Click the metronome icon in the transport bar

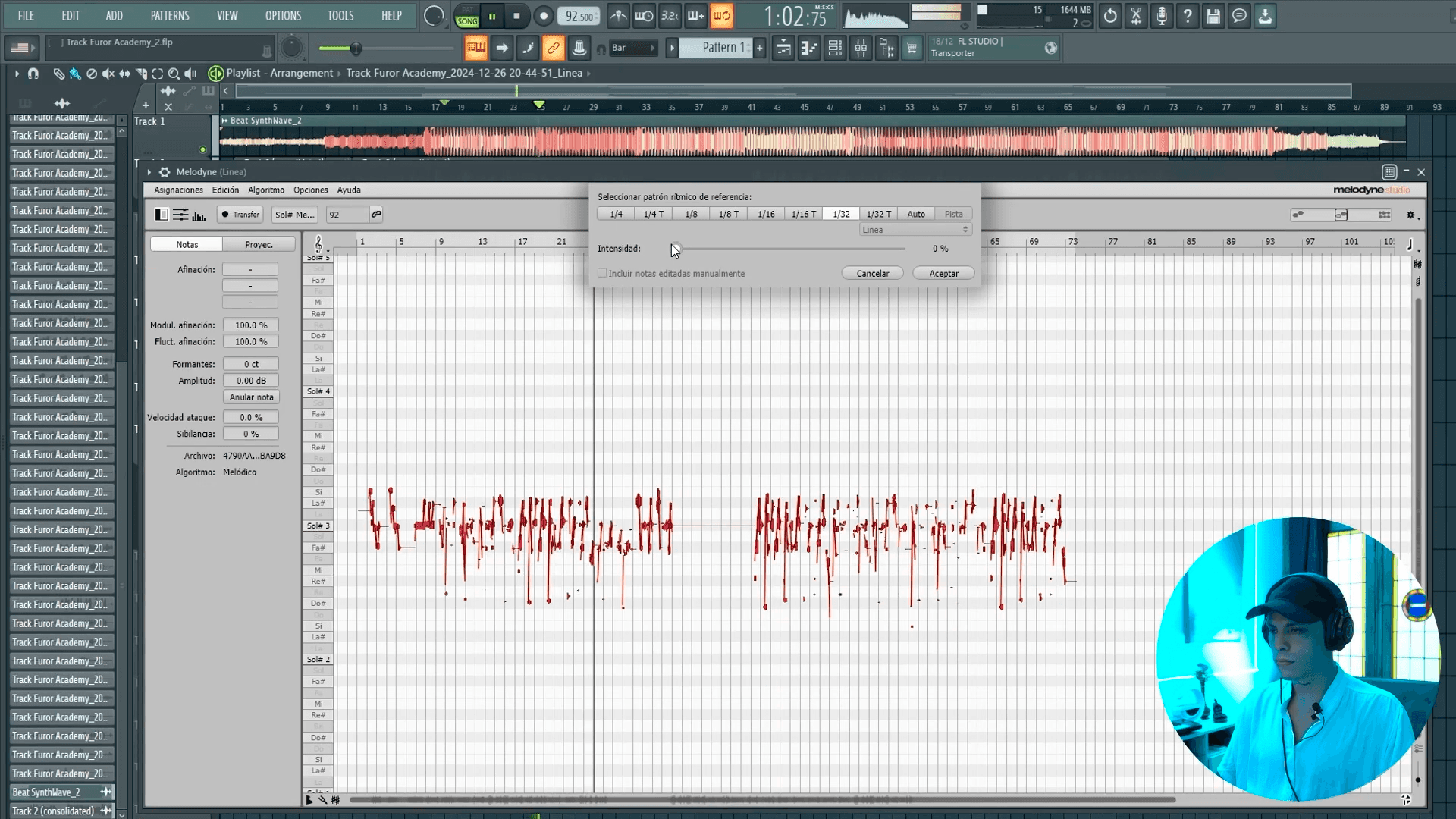point(618,16)
